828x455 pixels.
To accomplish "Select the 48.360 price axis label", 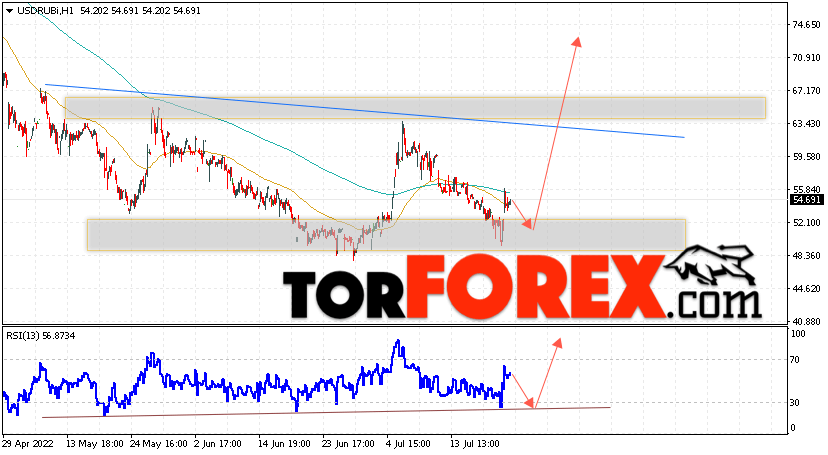I will click(x=806, y=255).
